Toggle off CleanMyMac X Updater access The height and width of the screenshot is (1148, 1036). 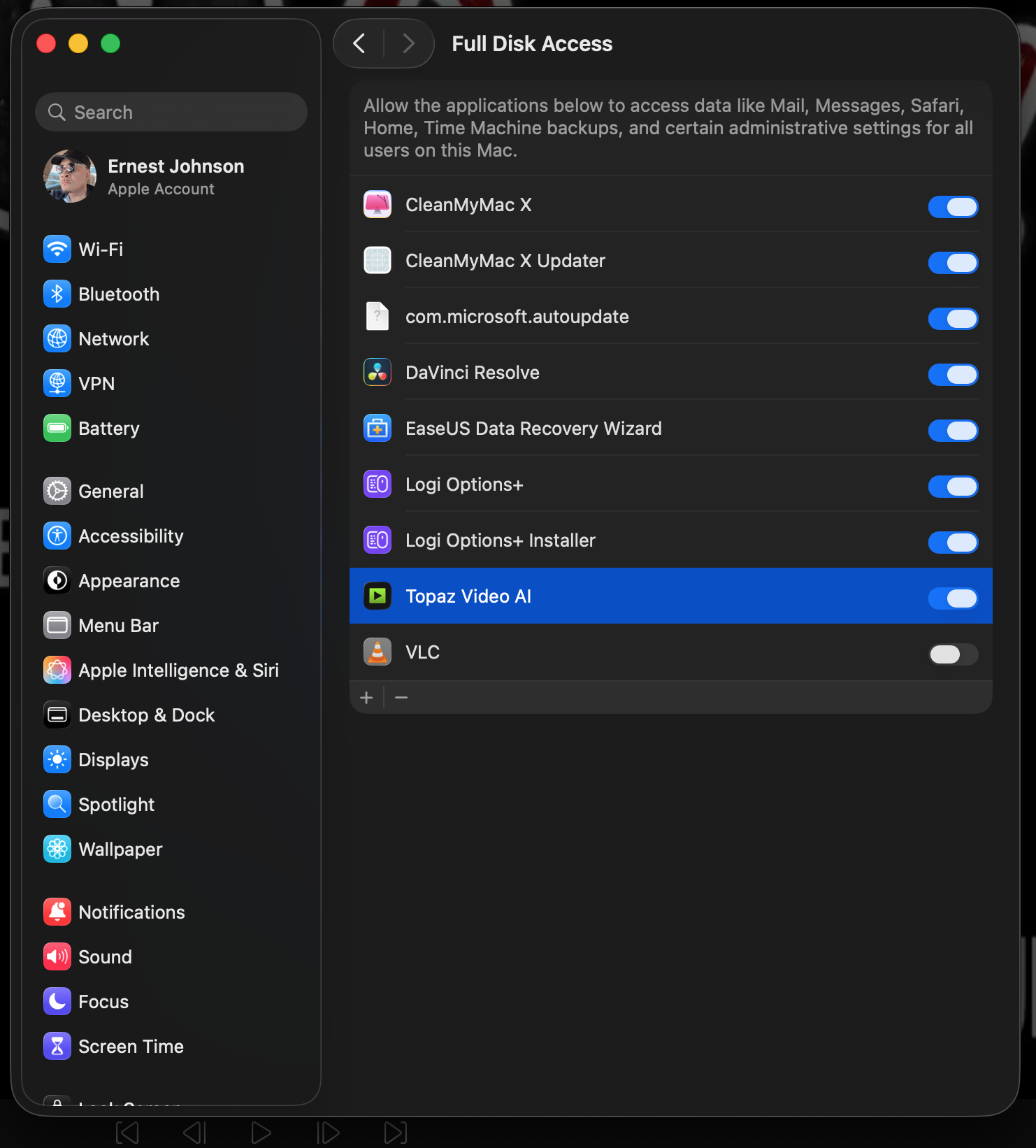(x=953, y=262)
